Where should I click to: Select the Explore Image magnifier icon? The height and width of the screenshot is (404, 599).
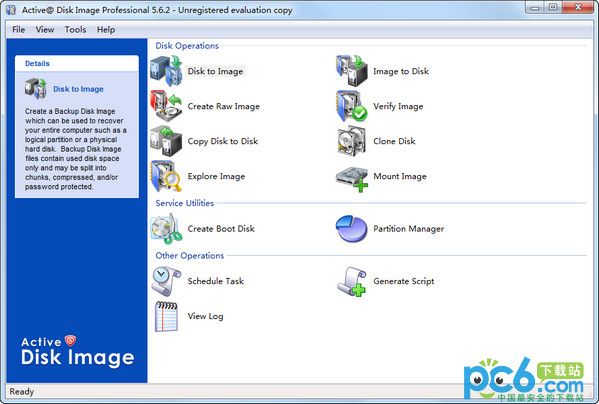coord(167,176)
